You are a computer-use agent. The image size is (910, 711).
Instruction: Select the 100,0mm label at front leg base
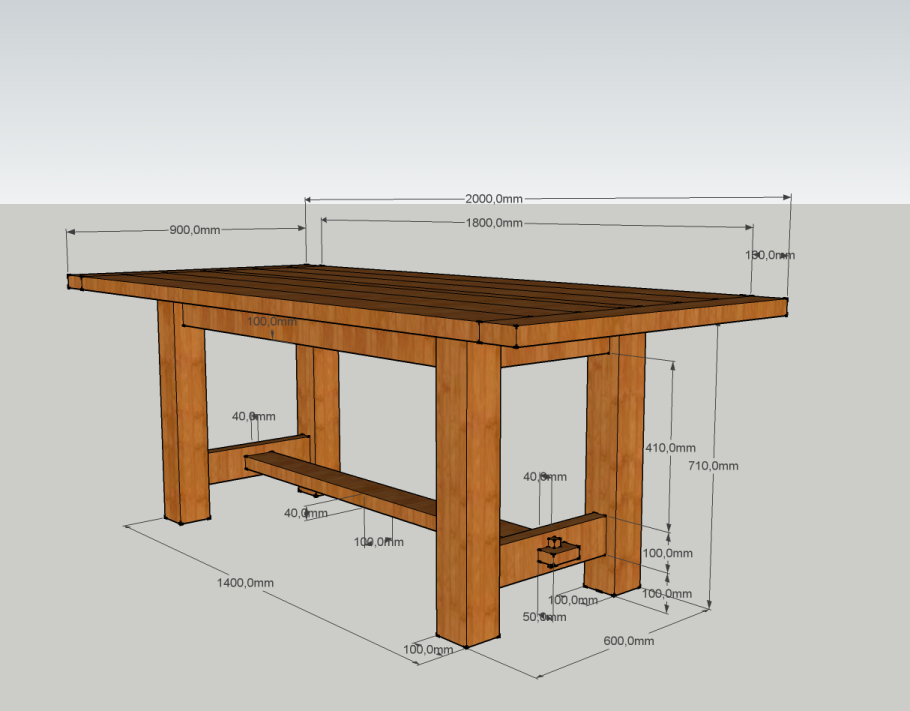428,649
